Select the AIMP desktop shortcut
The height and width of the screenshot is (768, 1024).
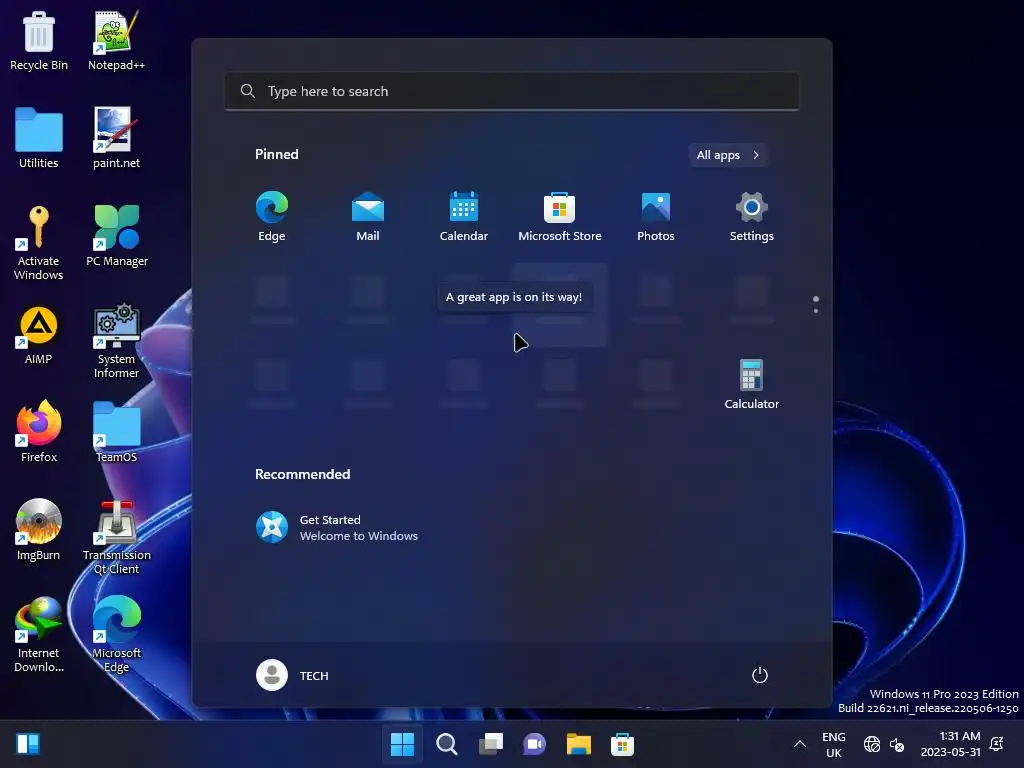[39, 335]
